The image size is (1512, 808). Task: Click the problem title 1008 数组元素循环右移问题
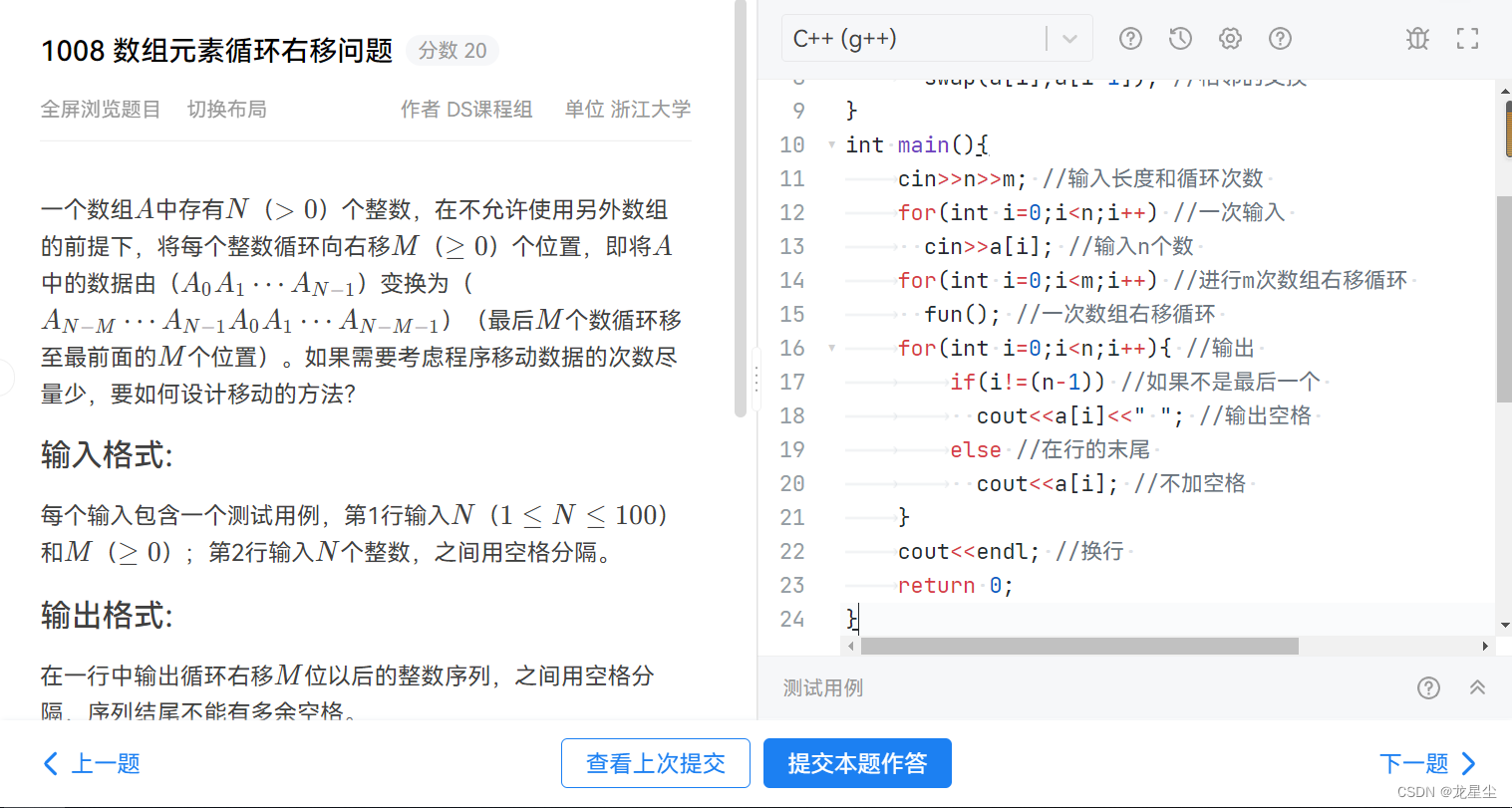[217, 51]
